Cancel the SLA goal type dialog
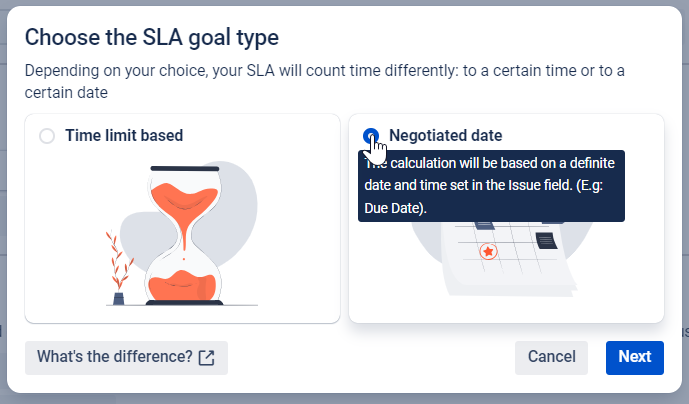 pos(551,358)
